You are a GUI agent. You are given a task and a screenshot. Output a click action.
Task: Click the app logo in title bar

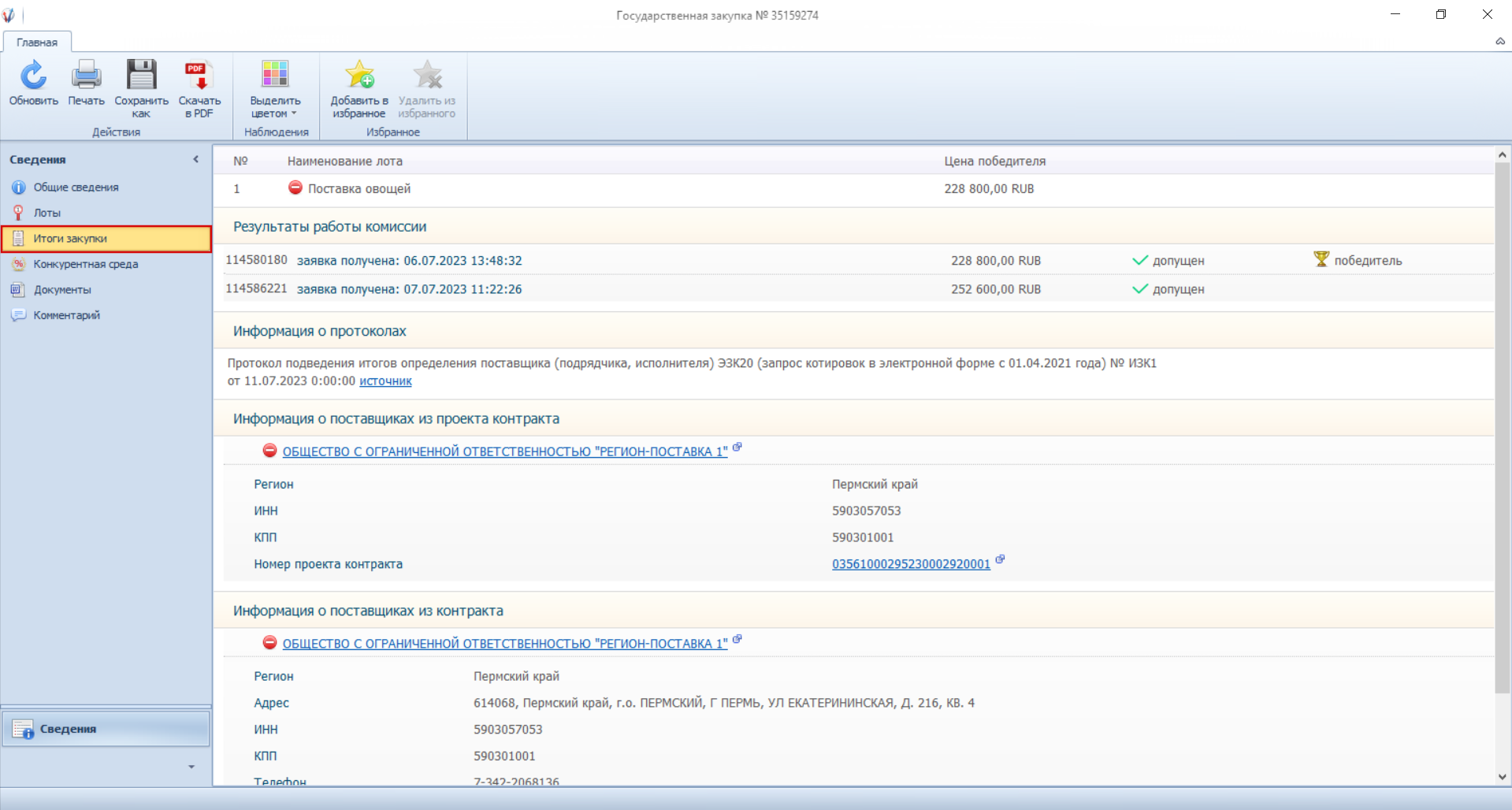tap(9, 15)
